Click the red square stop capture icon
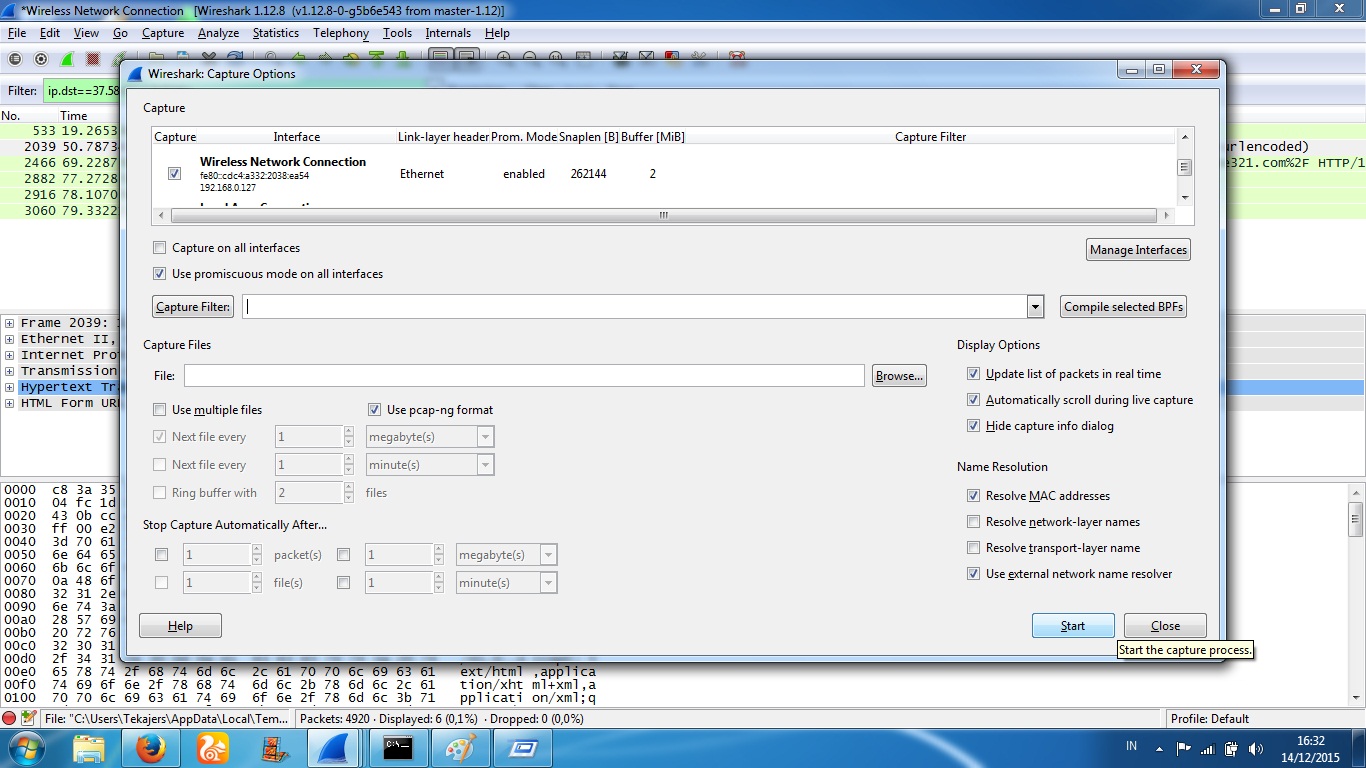The image size is (1366, 768). (93, 59)
